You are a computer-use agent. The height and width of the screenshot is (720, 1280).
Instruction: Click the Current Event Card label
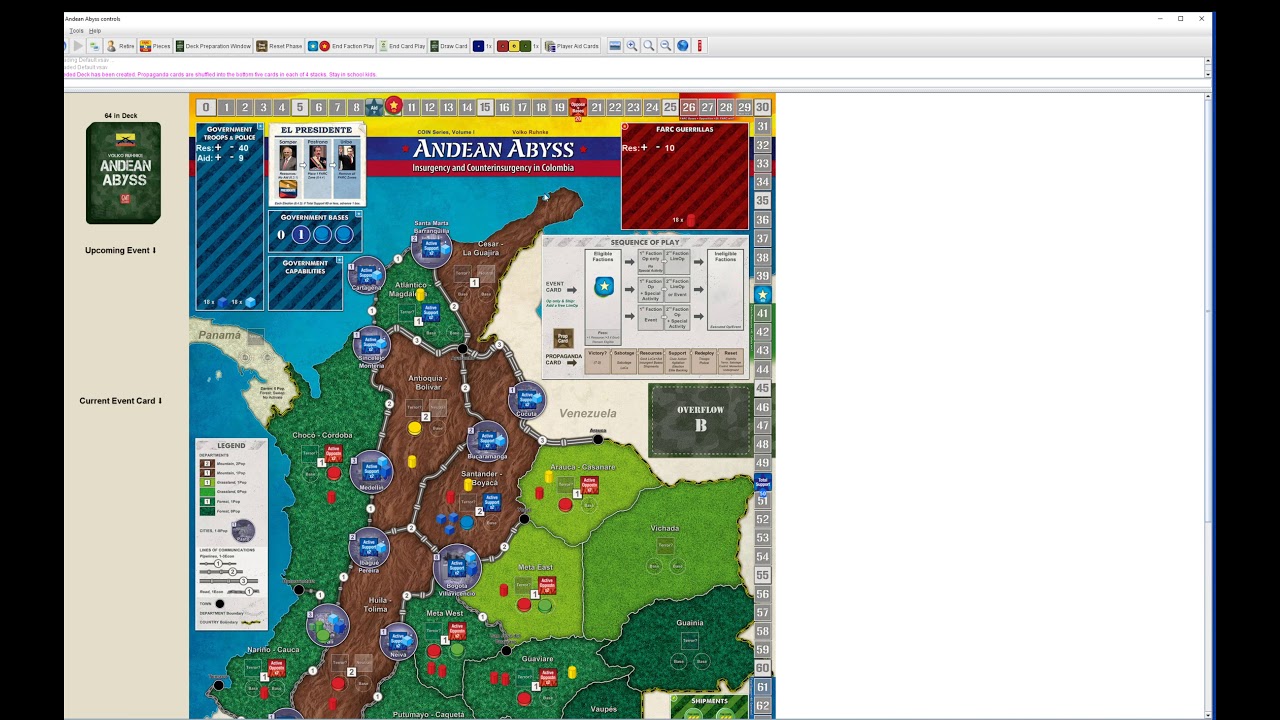point(121,401)
